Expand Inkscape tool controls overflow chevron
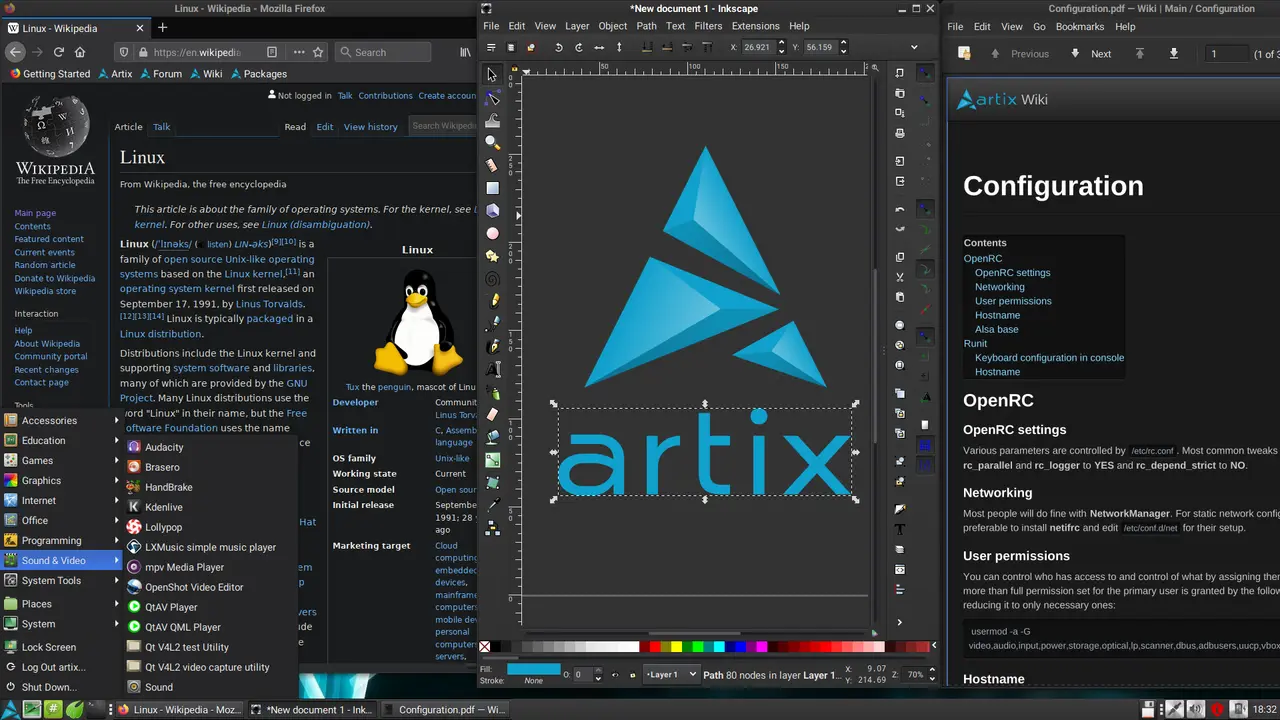1280x720 pixels. [x=914, y=47]
